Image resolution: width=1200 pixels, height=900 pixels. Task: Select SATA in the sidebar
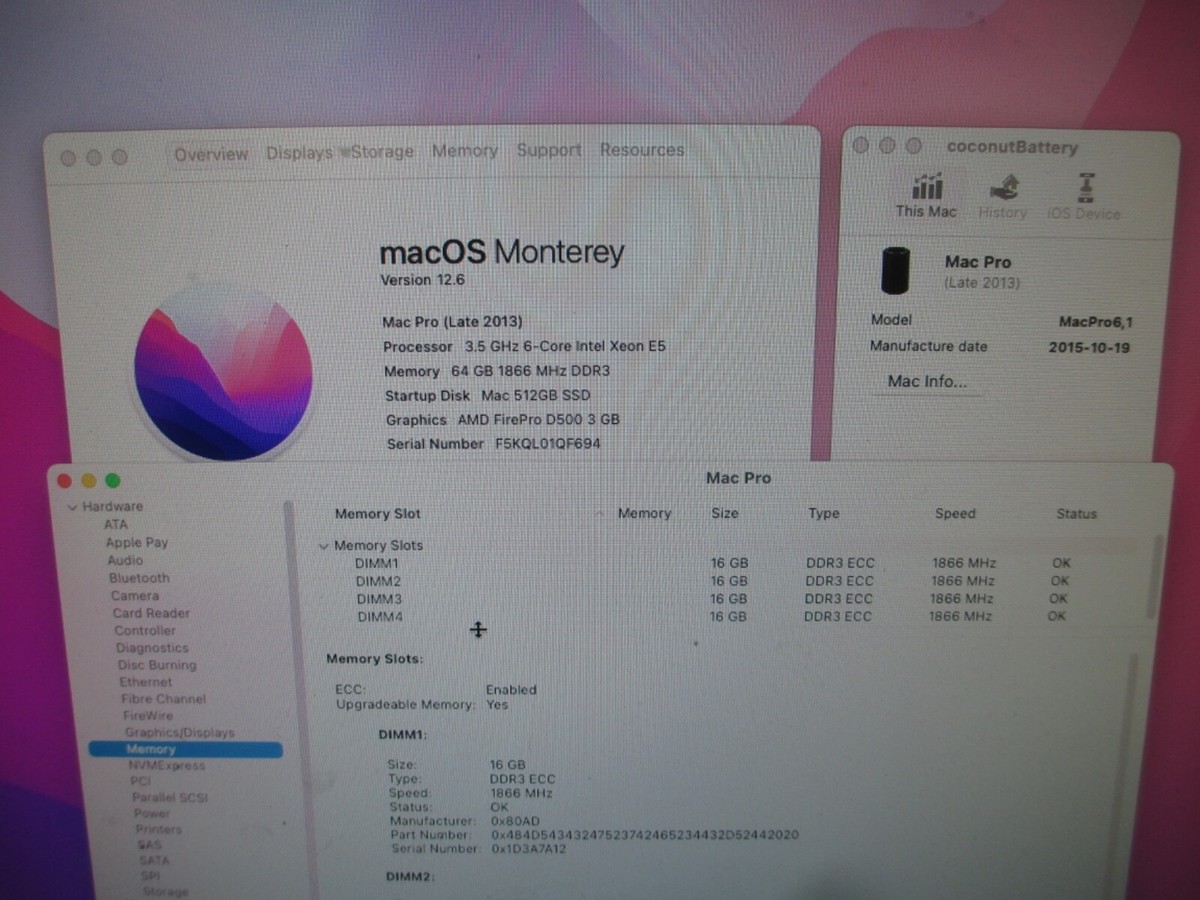(154, 860)
